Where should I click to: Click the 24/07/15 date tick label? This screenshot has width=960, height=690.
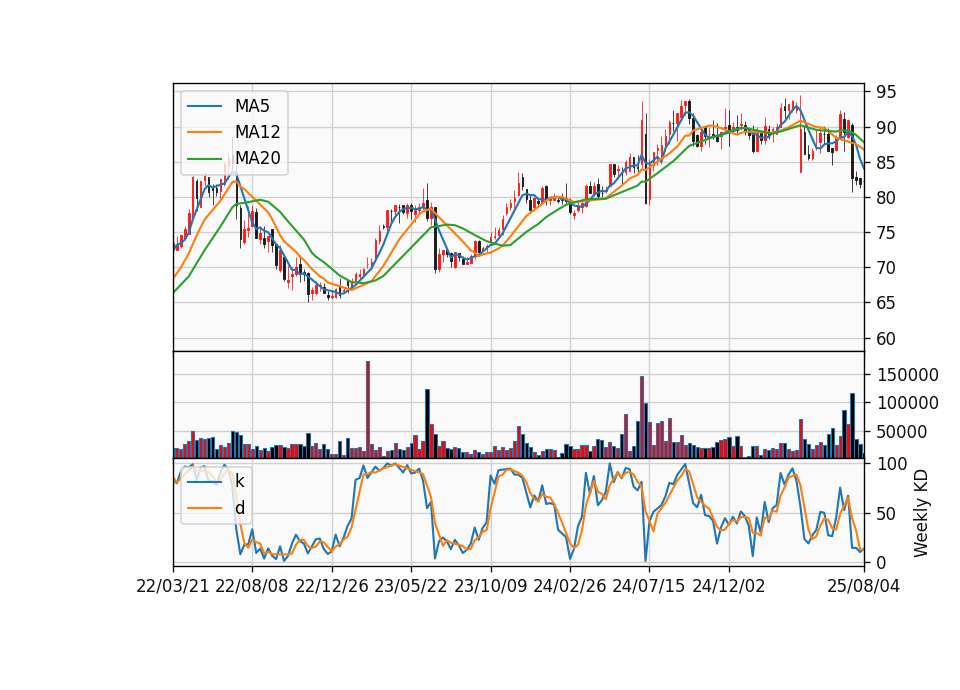[649, 586]
